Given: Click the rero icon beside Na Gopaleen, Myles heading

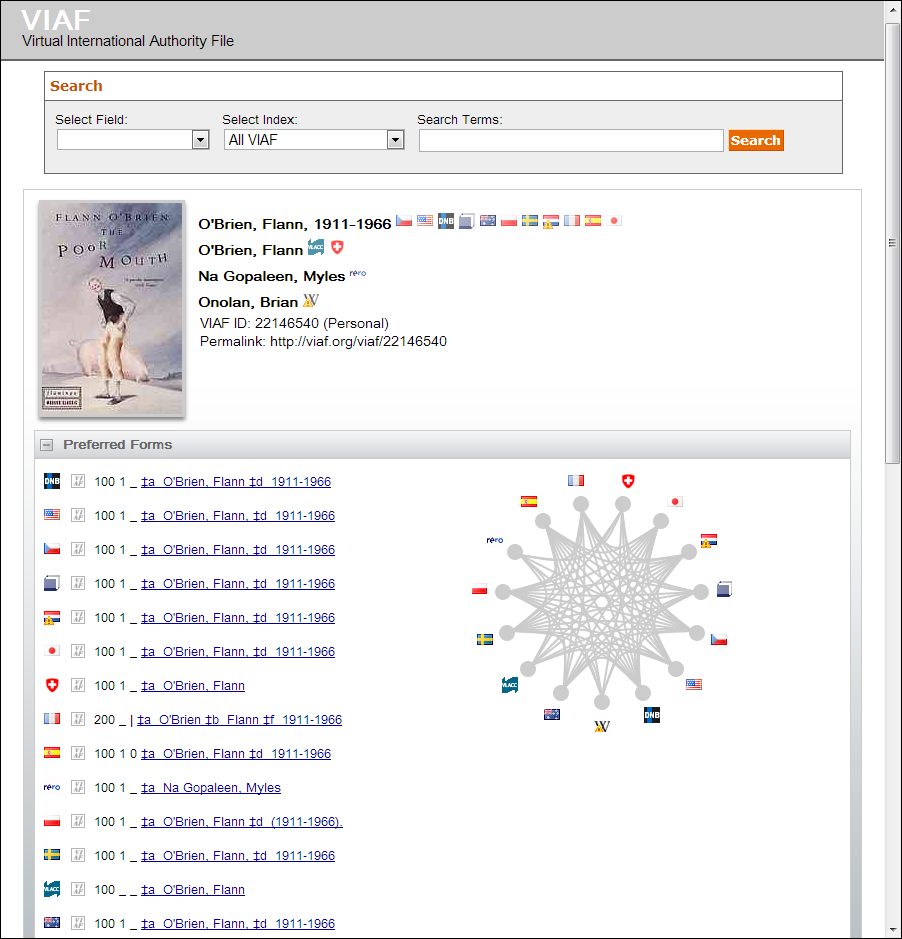Looking at the screenshot, I should 357,274.
